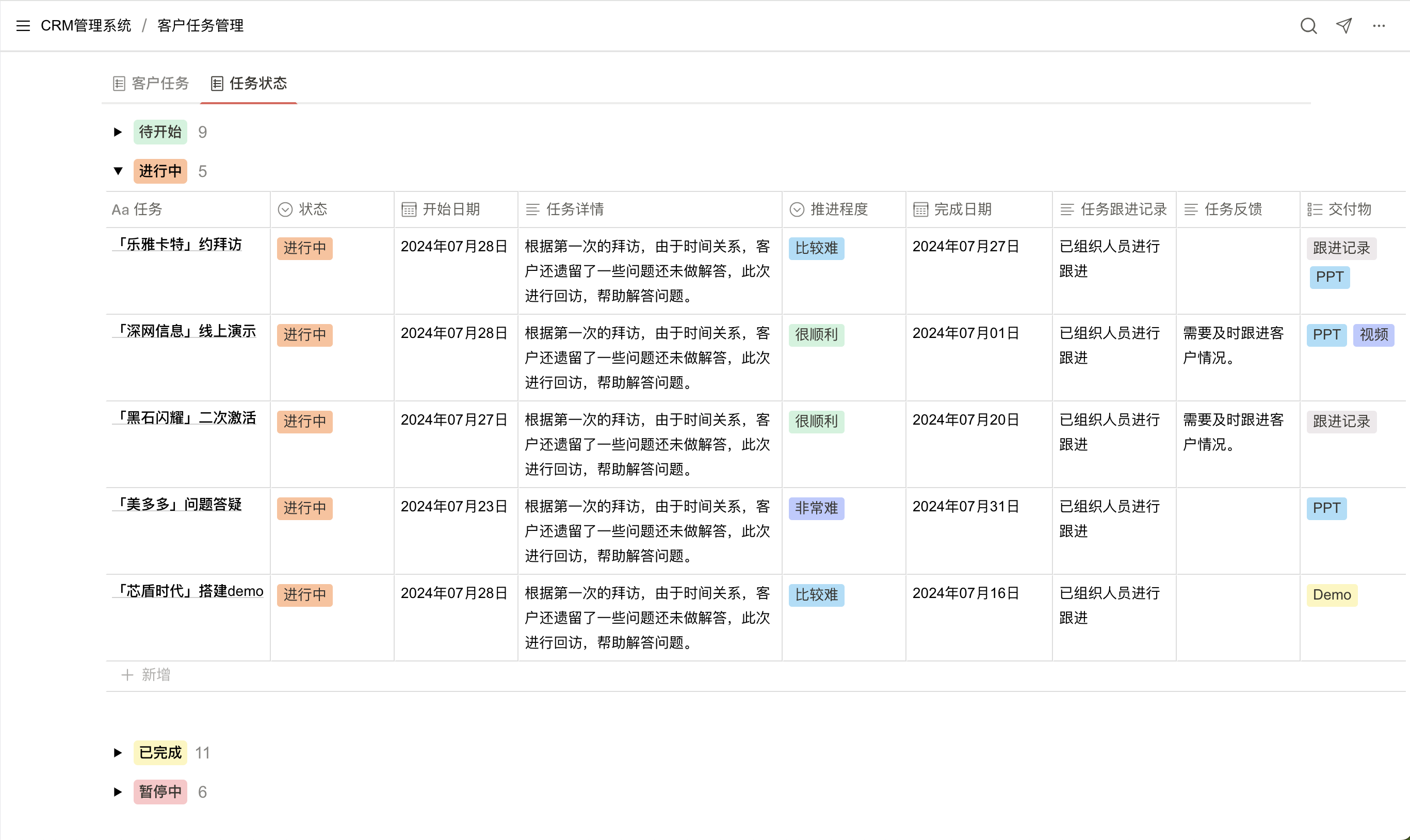The image size is (1410, 840).
Task: Open 进行中 status for 深网信息 row
Action: (304, 334)
